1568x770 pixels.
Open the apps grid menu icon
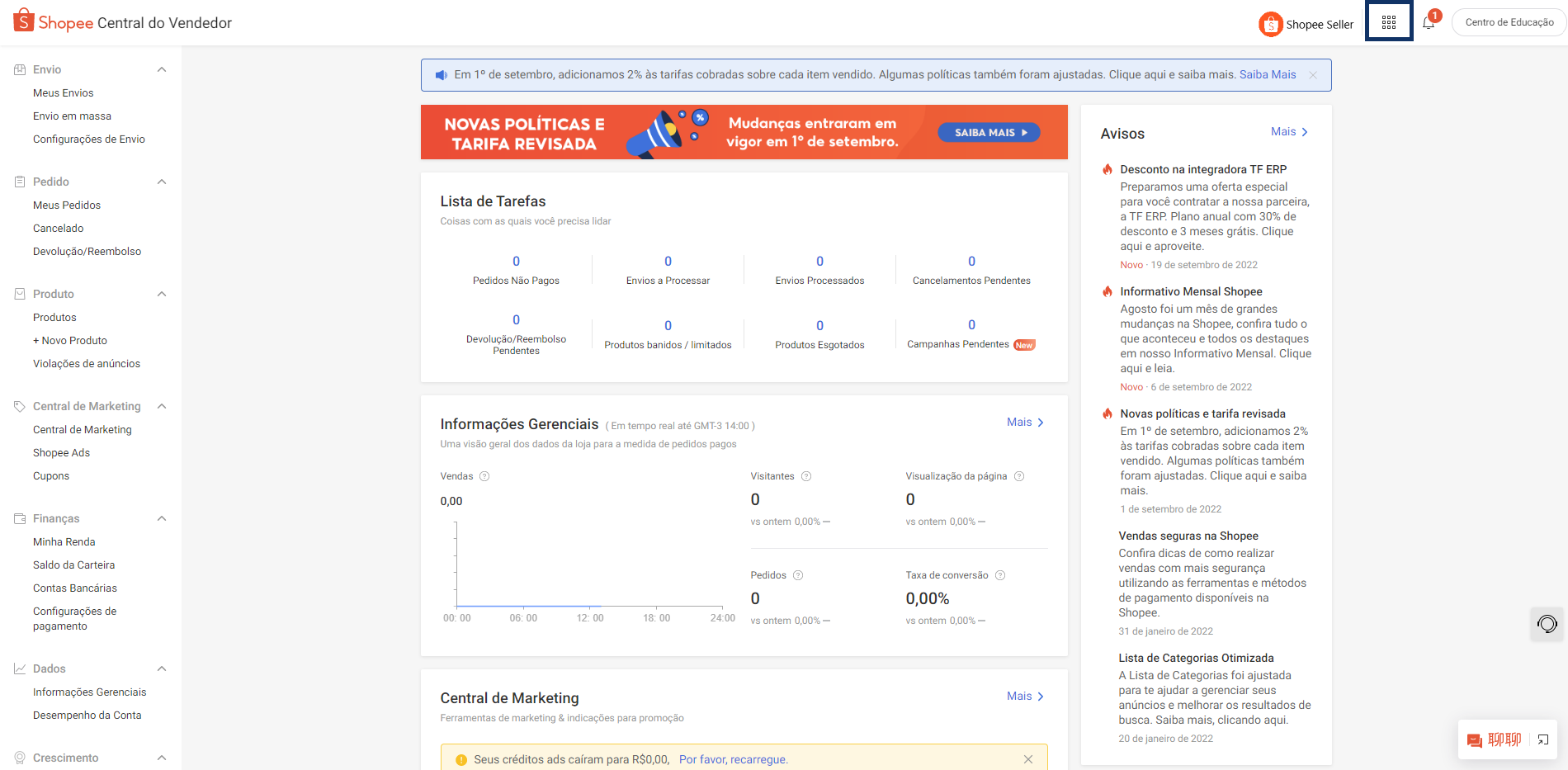click(x=1389, y=22)
